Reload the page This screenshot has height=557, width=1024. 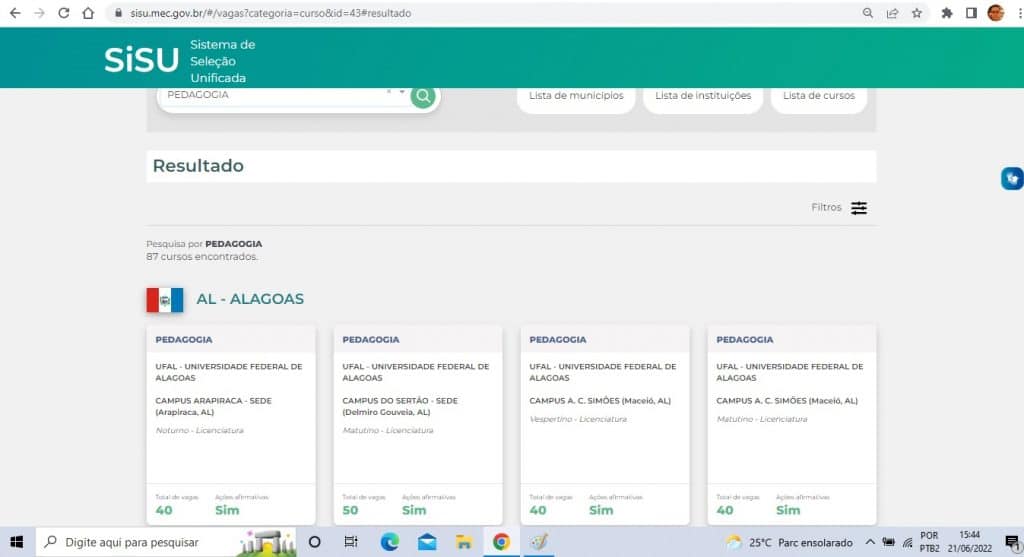coord(63,13)
